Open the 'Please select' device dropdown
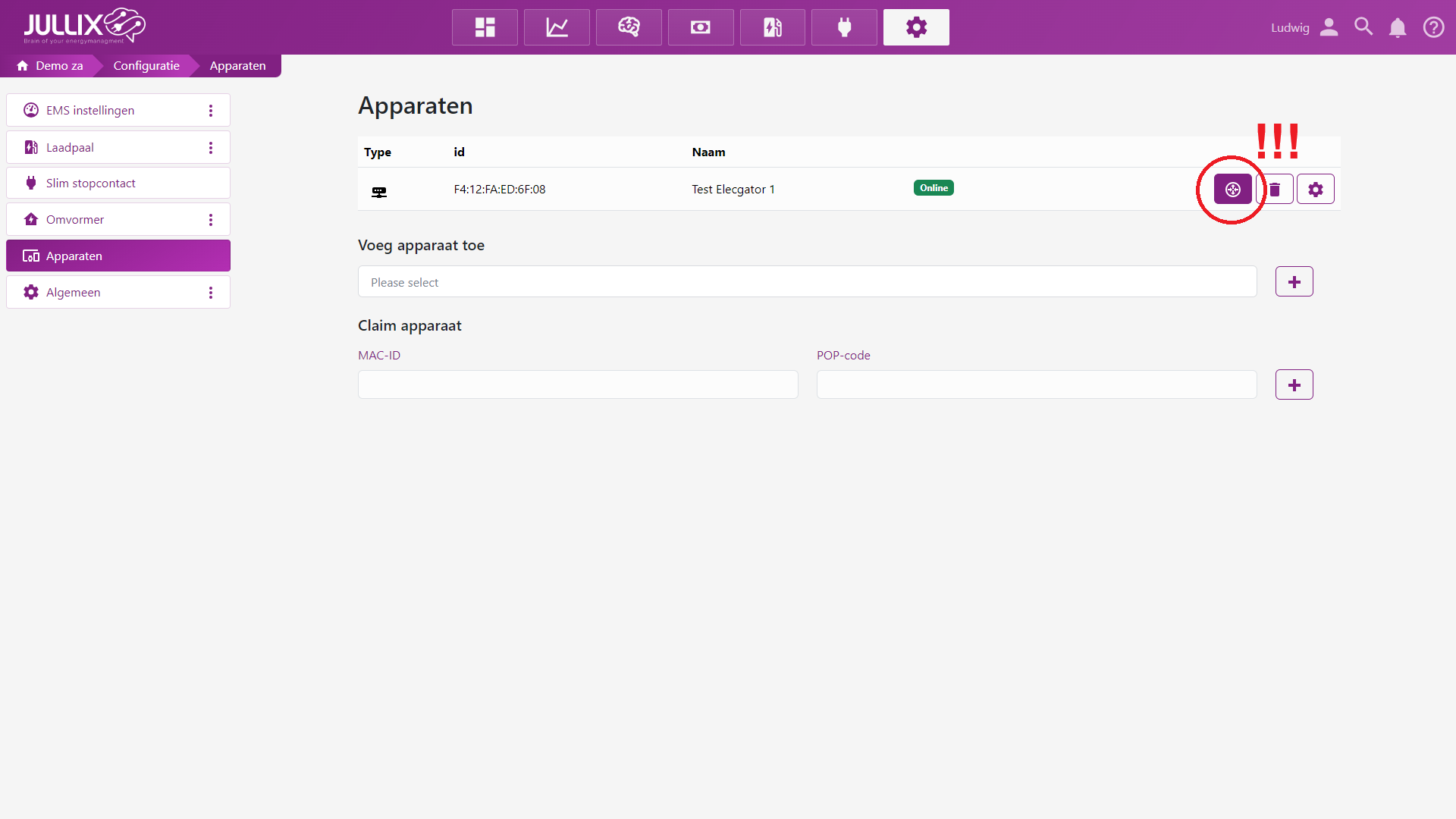 pyautogui.click(x=807, y=282)
